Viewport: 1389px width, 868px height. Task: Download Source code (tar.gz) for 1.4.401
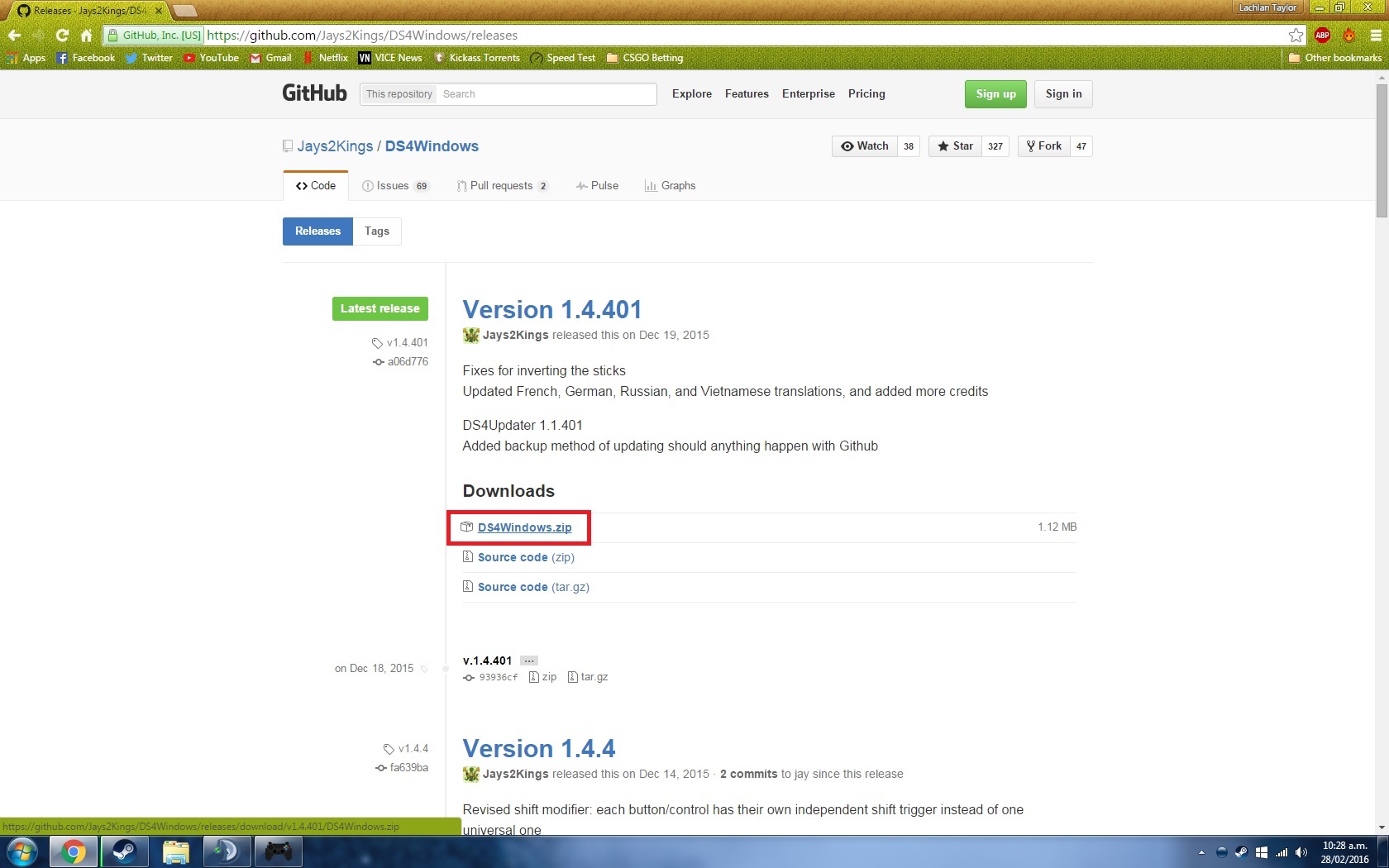[x=533, y=587]
